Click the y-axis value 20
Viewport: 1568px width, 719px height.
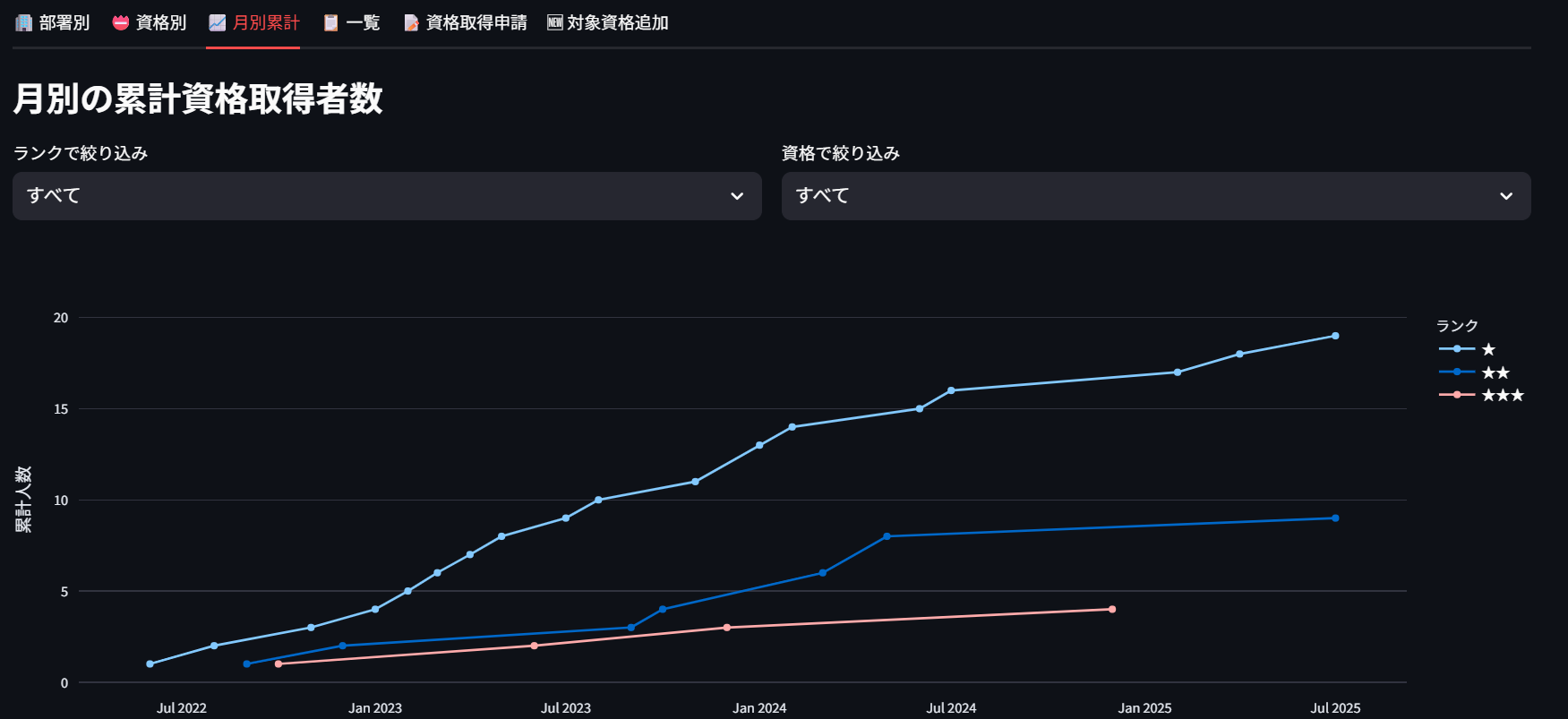click(61, 318)
